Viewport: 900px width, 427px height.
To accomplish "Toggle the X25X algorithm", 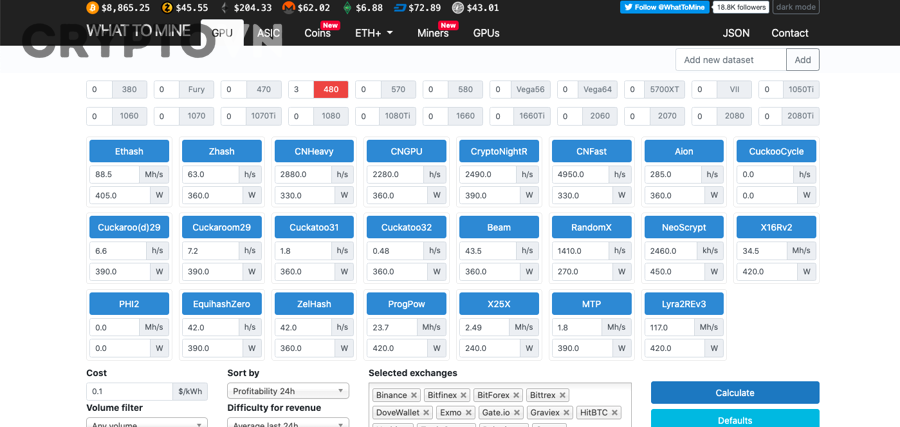I will pyautogui.click(x=499, y=304).
